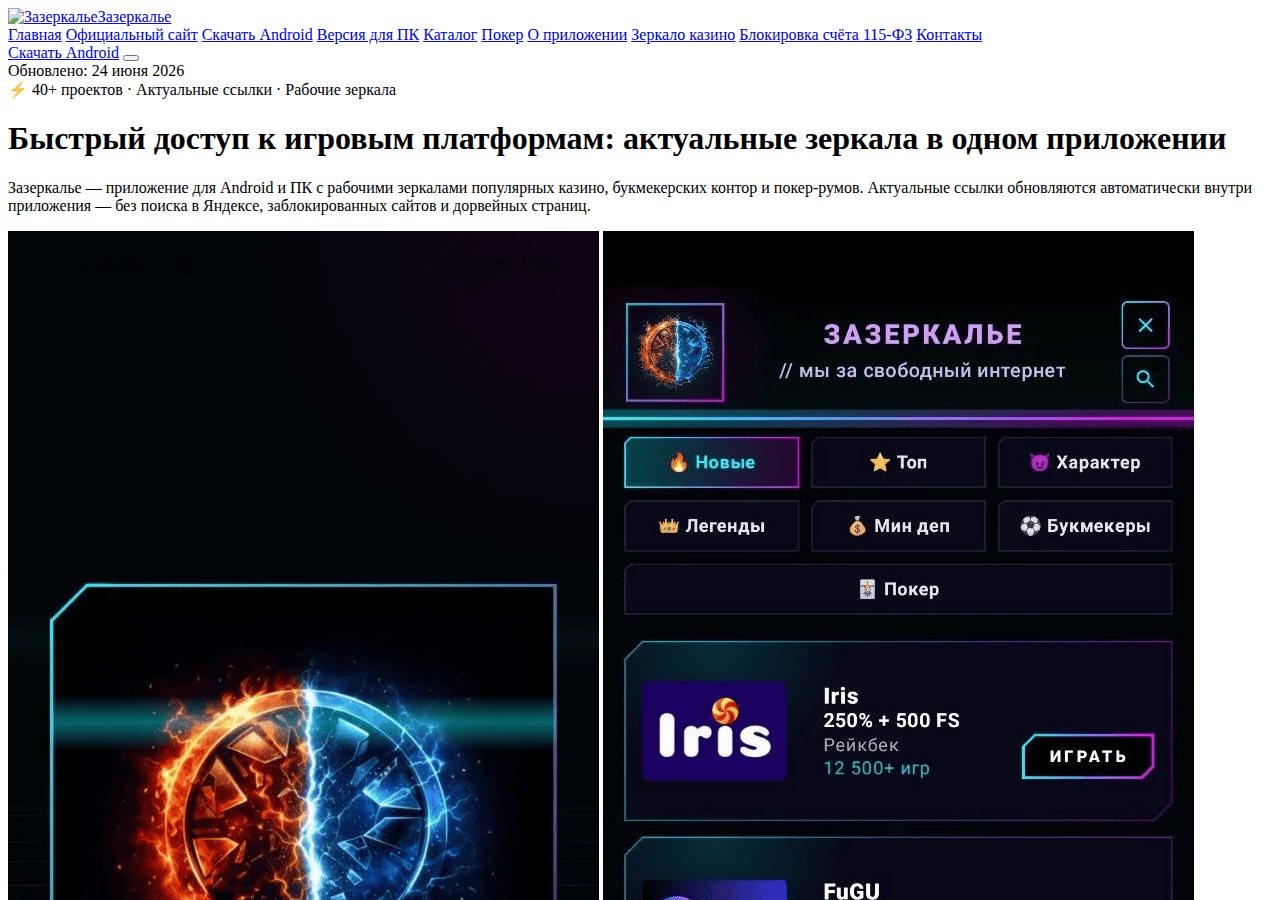Open Каталог link
This screenshot has height=900, width=1280.
pos(450,35)
